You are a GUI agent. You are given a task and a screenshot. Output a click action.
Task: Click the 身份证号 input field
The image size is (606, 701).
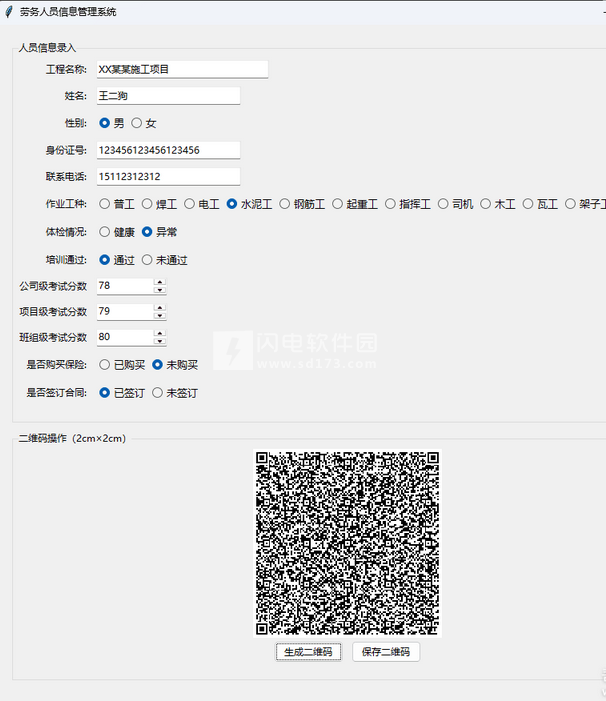[x=168, y=150]
